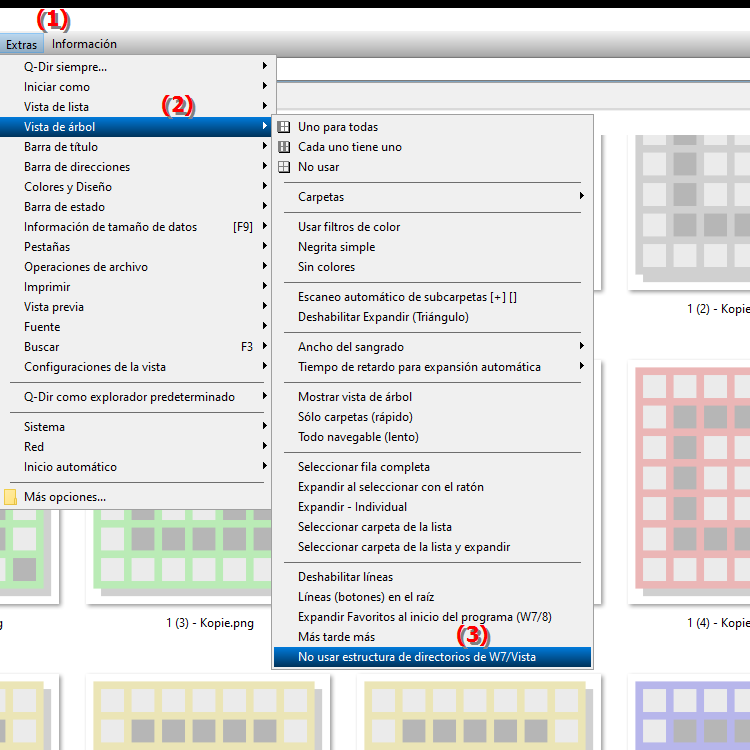Viewport: 750px width, 750px height.
Task: Open the Pestañas submenu
Action: coord(136,247)
